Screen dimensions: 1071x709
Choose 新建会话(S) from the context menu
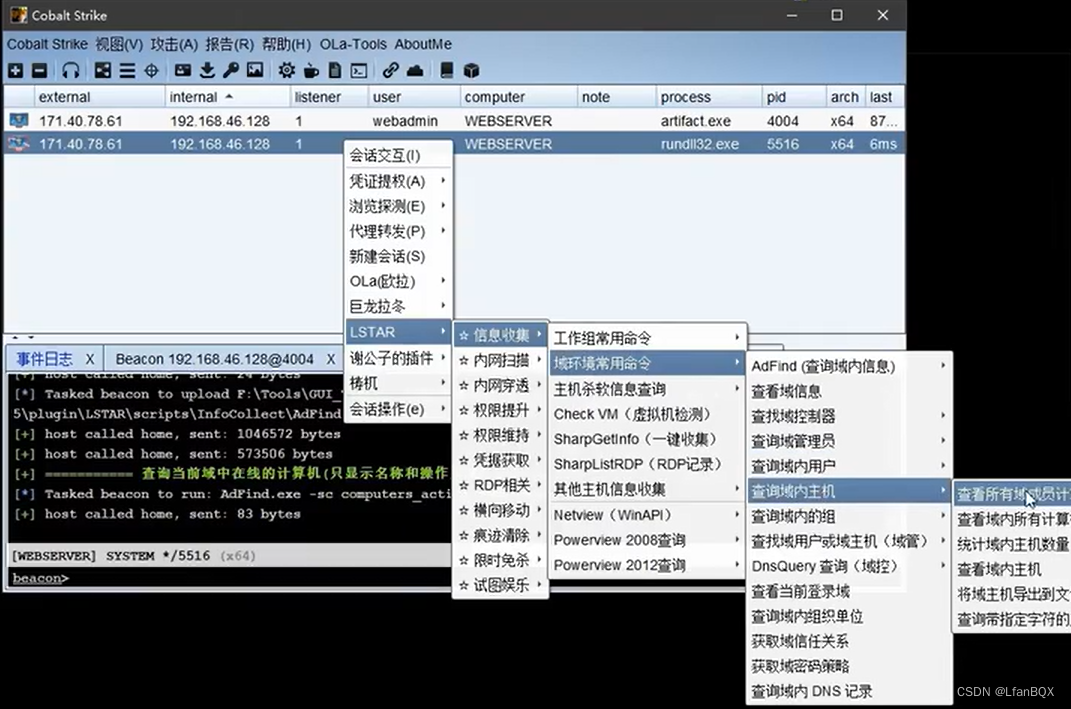click(398, 256)
